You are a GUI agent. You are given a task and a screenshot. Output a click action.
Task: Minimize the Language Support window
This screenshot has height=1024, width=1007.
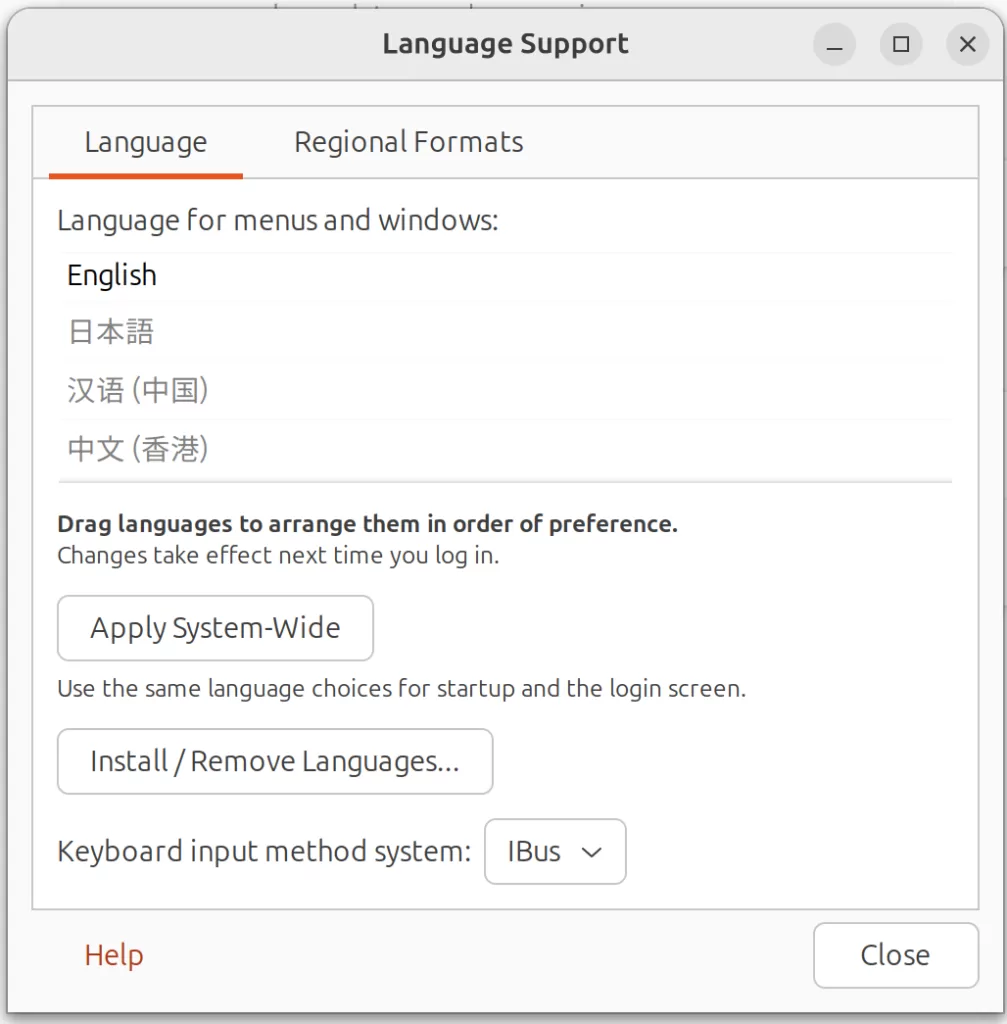click(x=834, y=45)
